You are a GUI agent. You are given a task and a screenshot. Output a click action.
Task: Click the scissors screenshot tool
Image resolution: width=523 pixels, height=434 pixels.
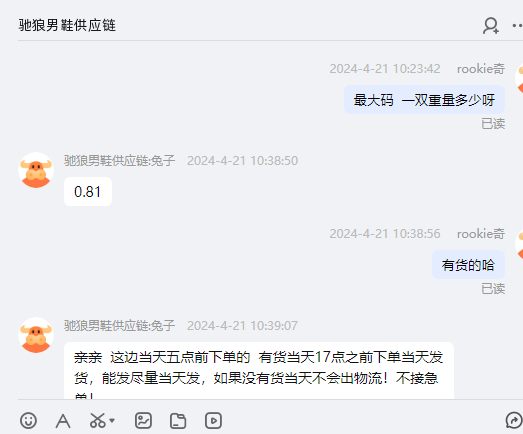tap(97, 420)
